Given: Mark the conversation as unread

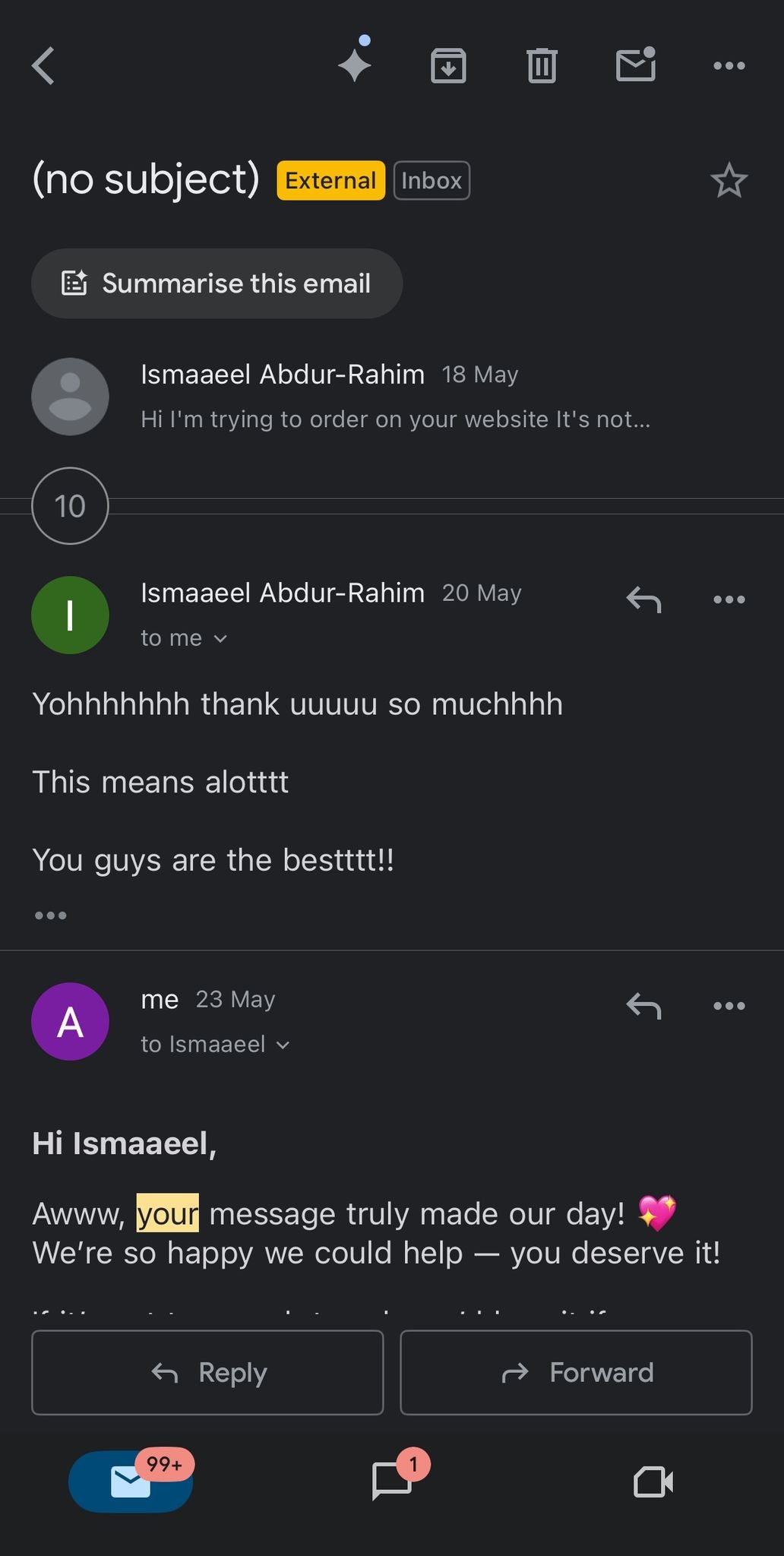Looking at the screenshot, I should click(x=636, y=64).
